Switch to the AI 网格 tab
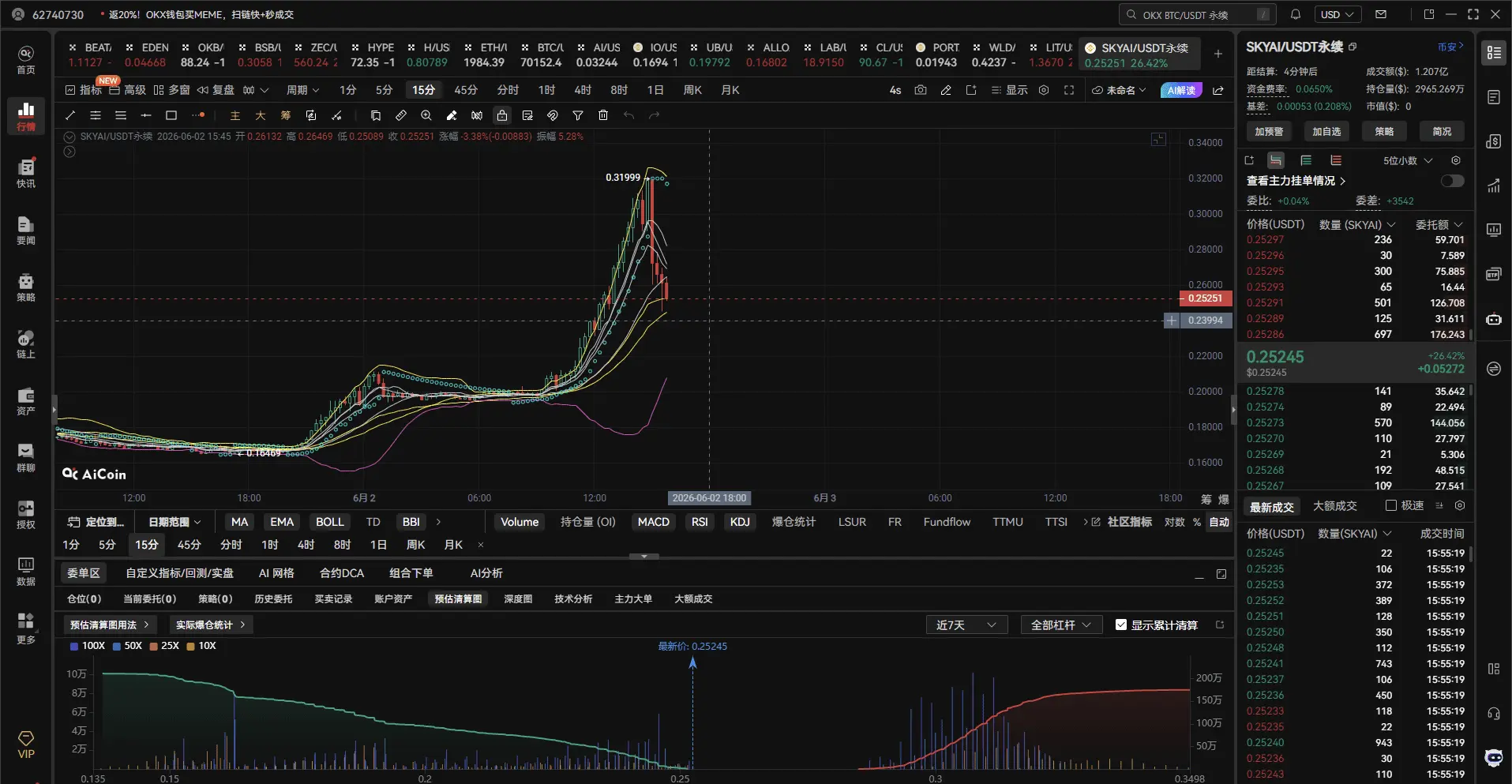 tap(276, 573)
